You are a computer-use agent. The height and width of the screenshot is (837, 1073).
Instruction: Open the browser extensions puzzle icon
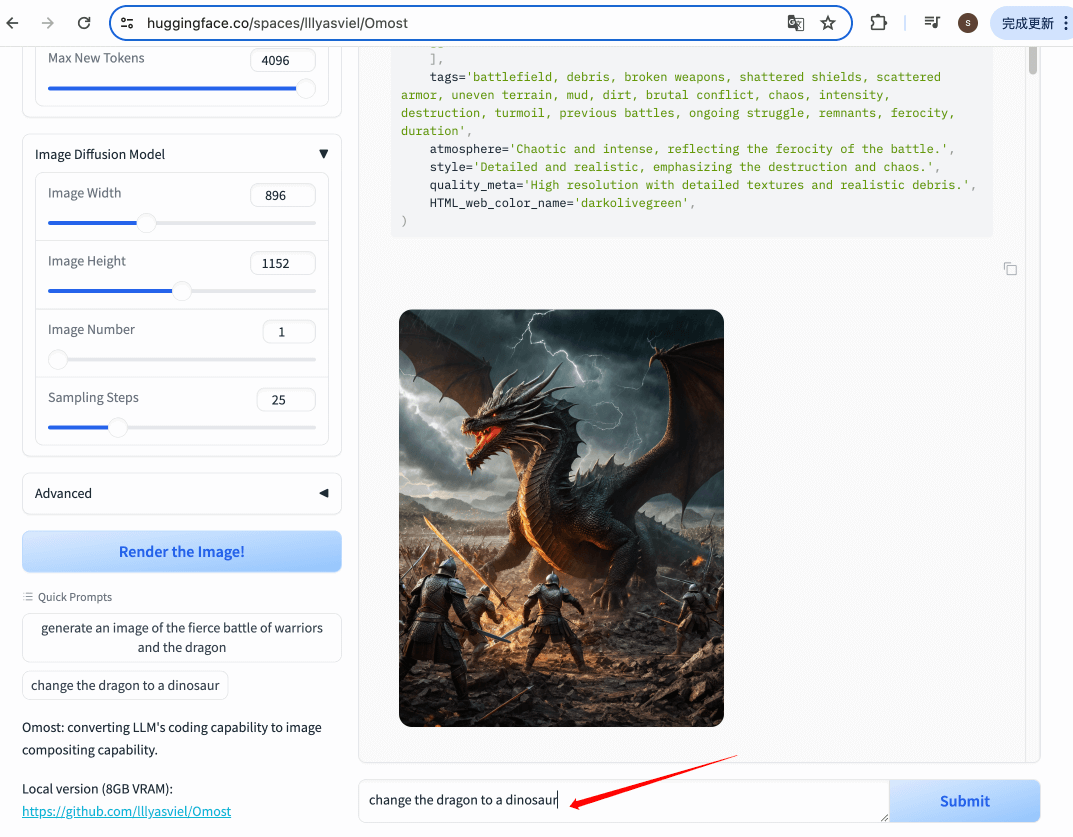coord(878,23)
